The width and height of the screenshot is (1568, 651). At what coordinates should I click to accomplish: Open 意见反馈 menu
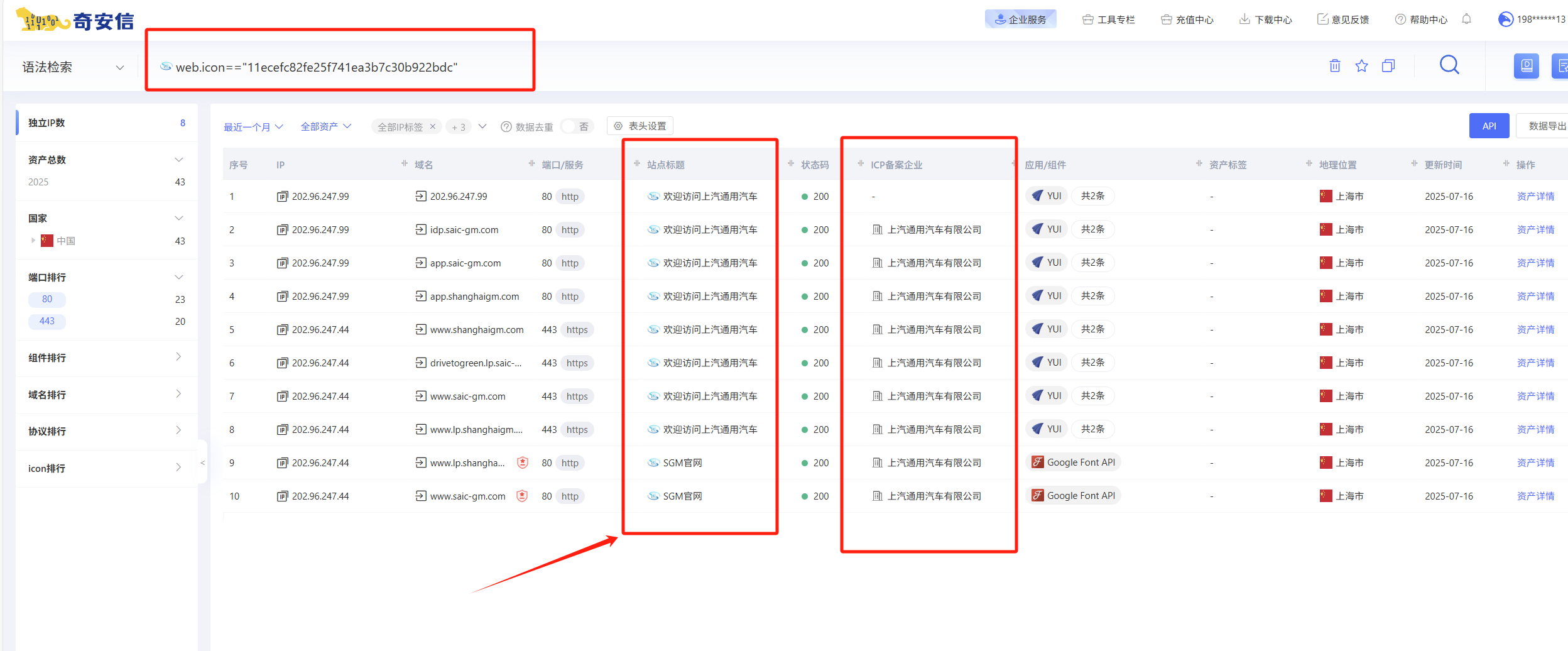(1343, 19)
